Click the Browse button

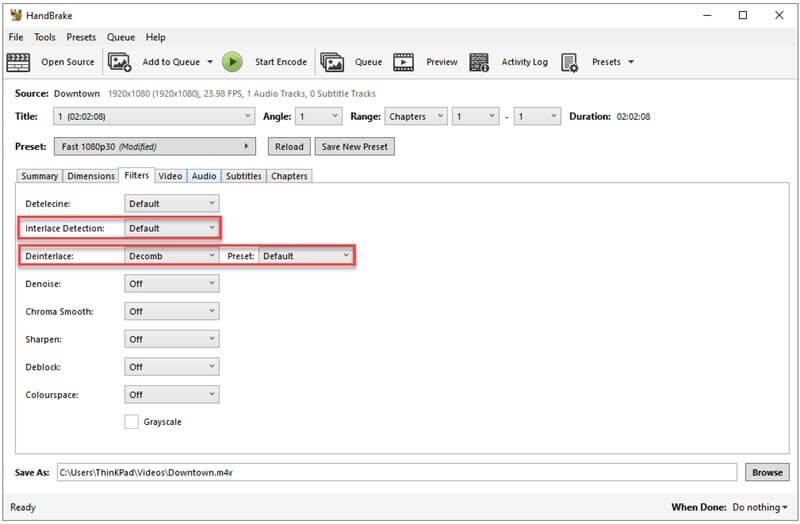point(767,472)
